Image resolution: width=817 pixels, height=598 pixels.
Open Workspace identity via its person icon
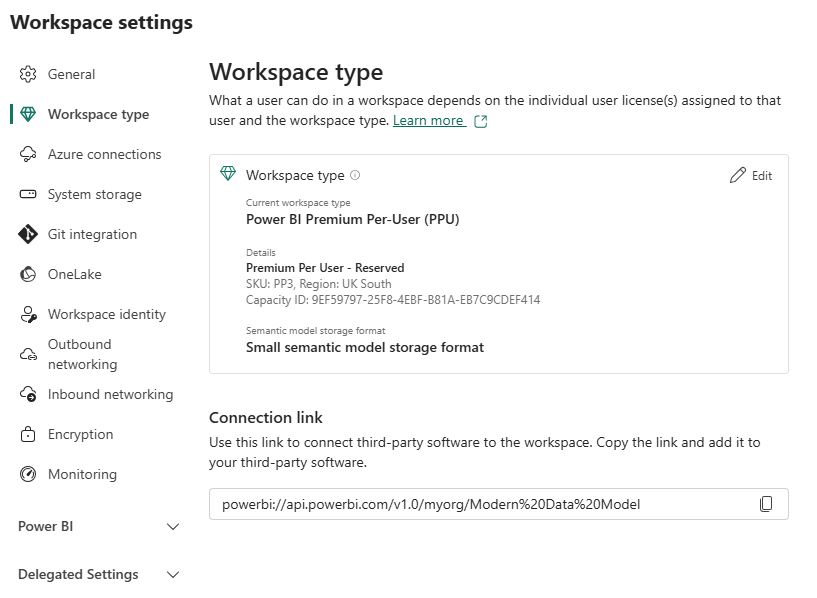click(x=29, y=314)
